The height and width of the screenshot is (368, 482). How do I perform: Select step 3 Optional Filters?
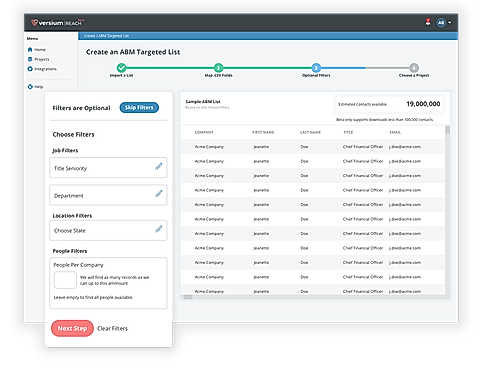point(316,68)
